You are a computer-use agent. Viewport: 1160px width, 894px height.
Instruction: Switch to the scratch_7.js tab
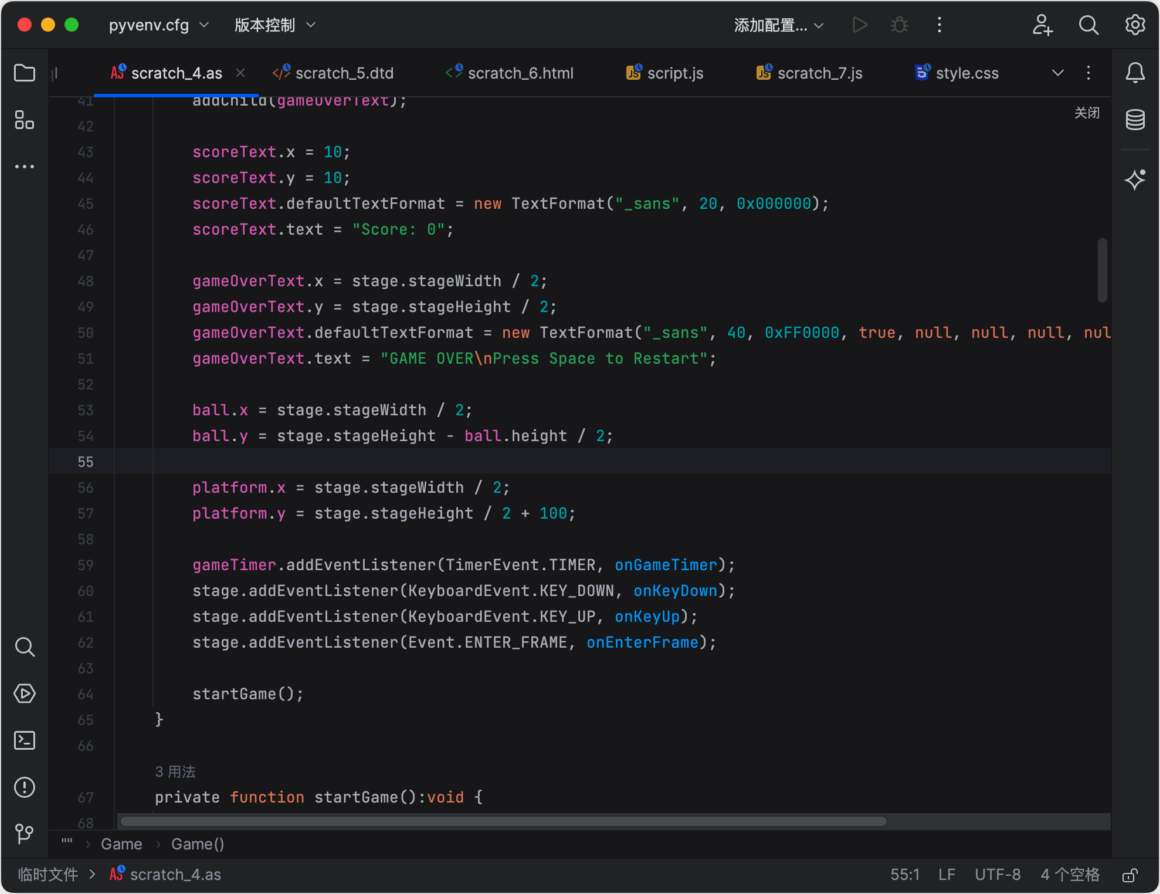(809, 73)
